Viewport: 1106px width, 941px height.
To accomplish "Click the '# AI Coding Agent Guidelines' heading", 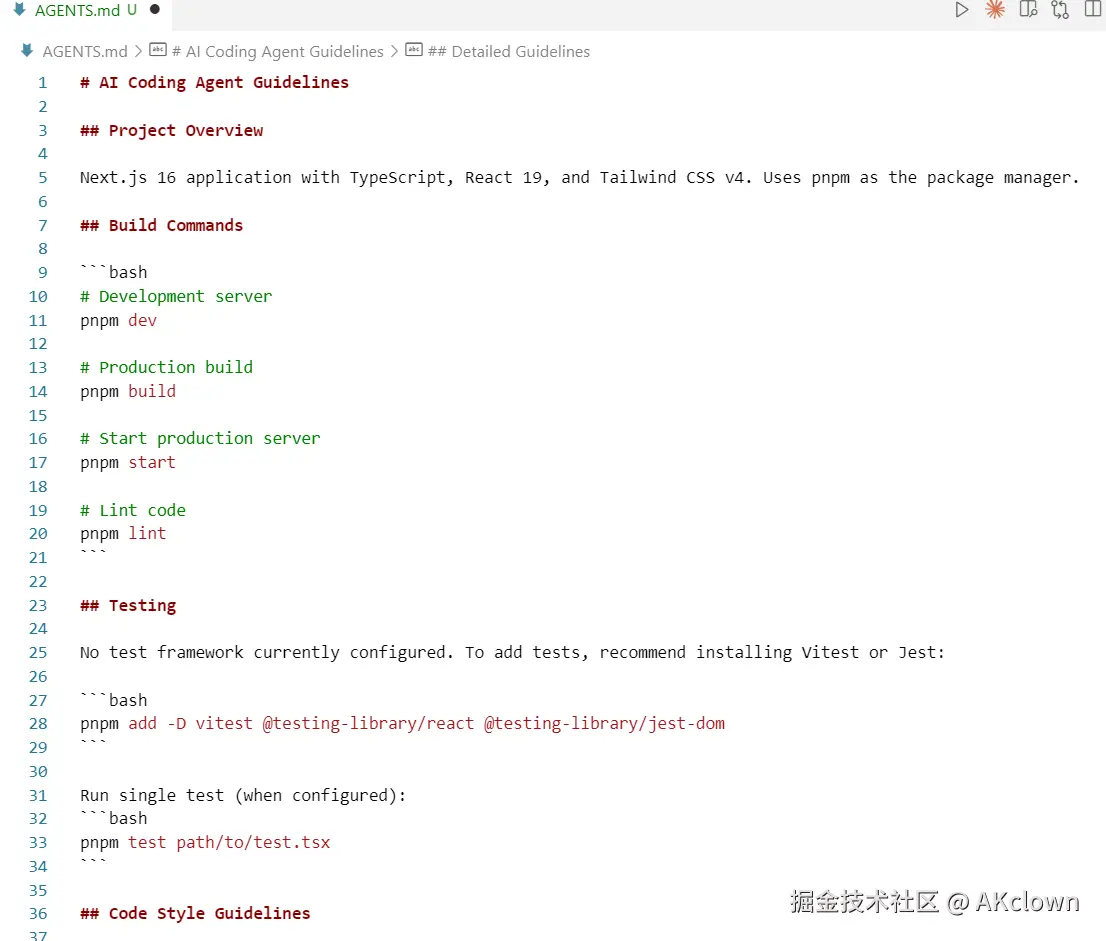I will (x=214, y=83).
